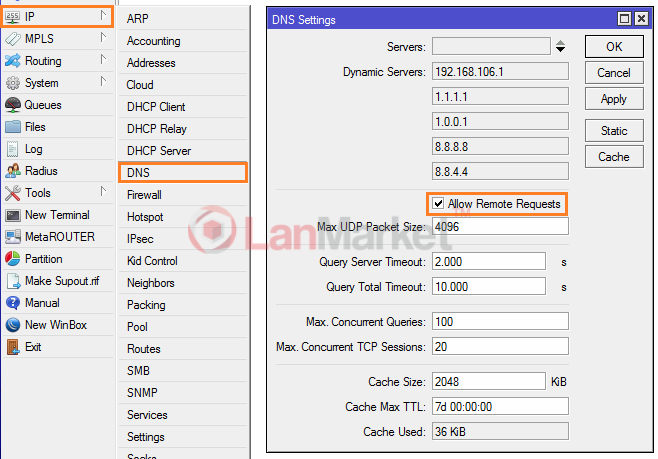Open Firewall menu entry
This screenshot has height=459, width=658.
click(x=183, y=195)
